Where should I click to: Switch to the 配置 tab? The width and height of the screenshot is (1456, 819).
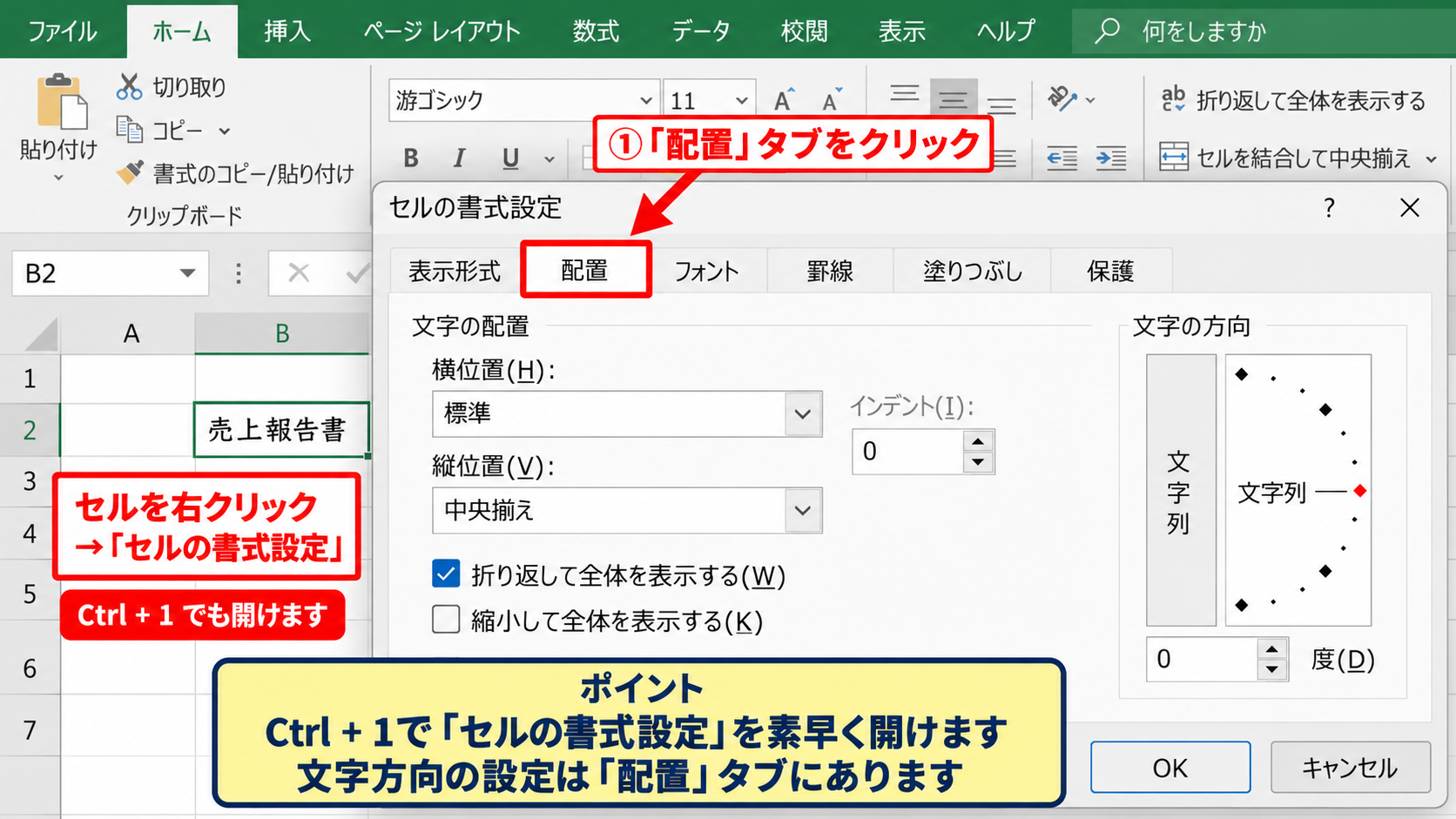585,271
